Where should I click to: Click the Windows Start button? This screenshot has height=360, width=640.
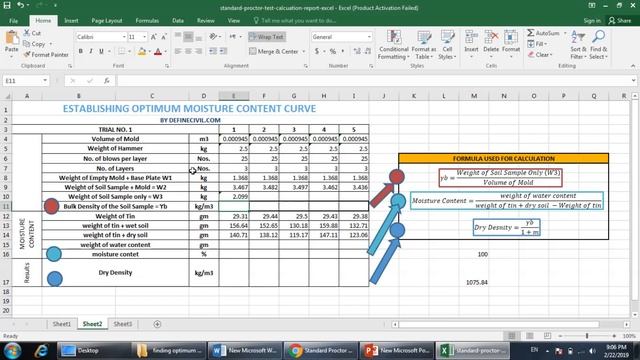tap(12, 350)
